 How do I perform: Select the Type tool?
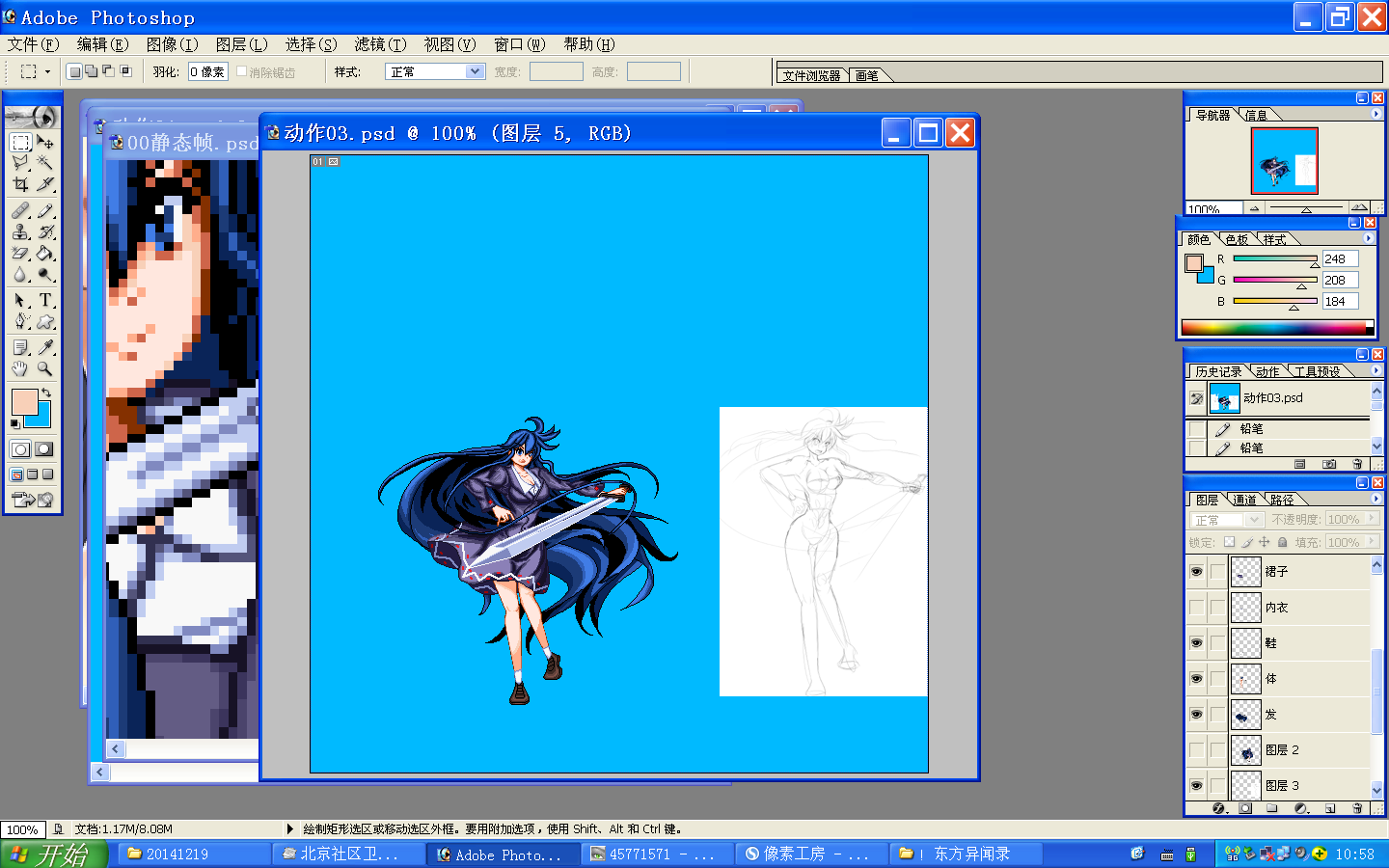(45, 300)
